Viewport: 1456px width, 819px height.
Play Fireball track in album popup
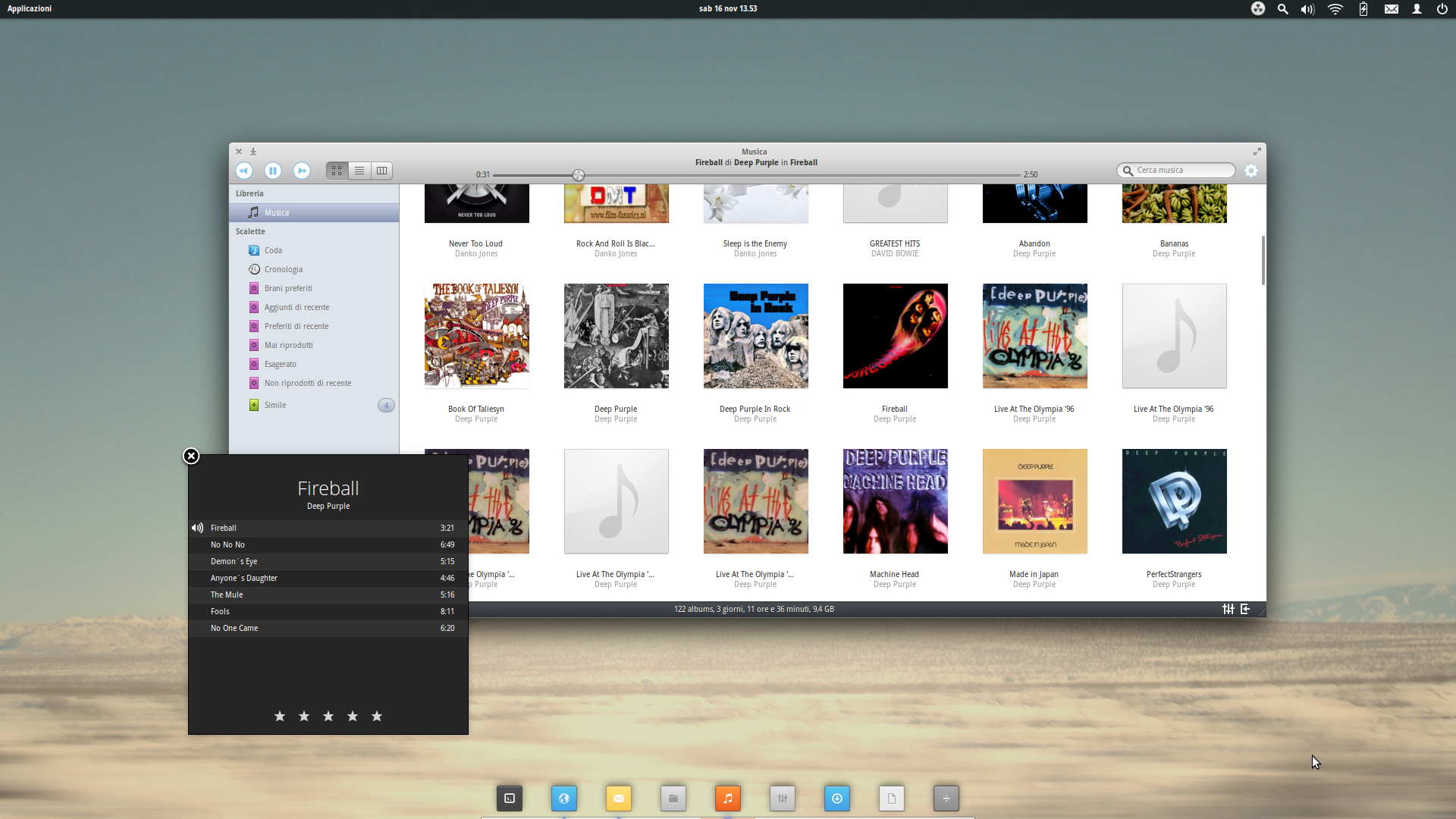click(x=328, y=528)
